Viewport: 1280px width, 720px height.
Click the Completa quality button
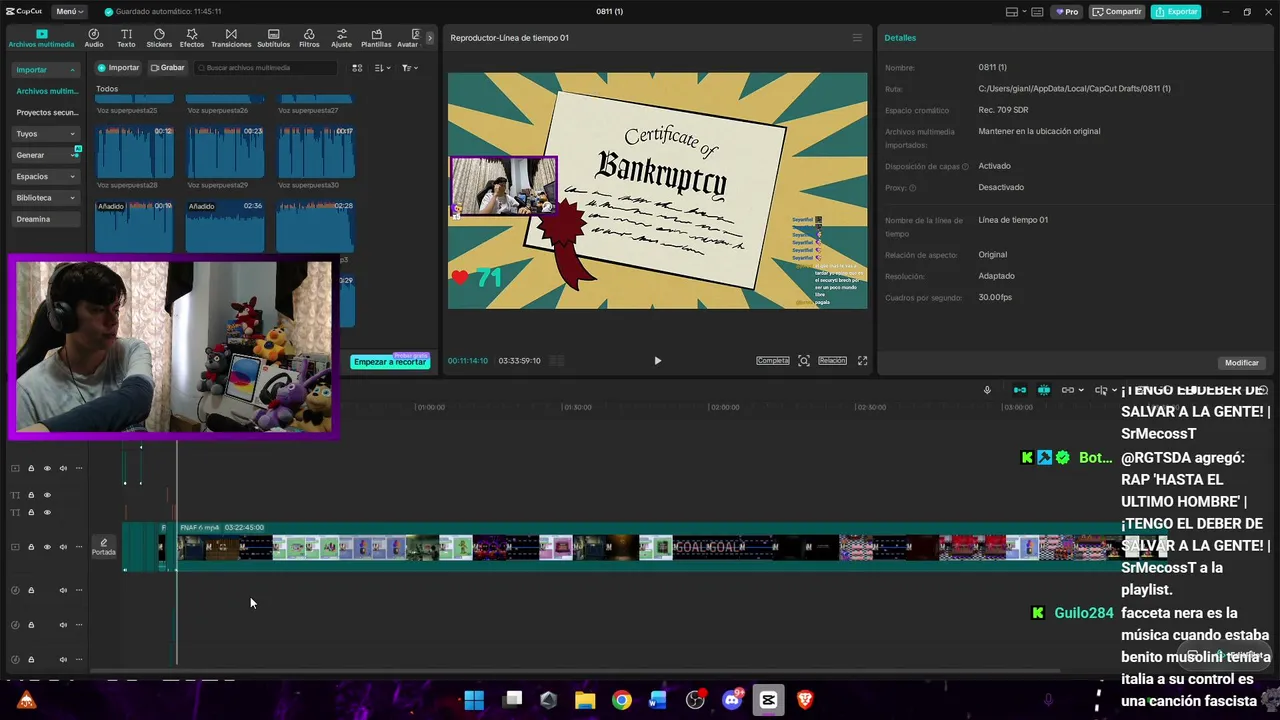pos(773,361)
